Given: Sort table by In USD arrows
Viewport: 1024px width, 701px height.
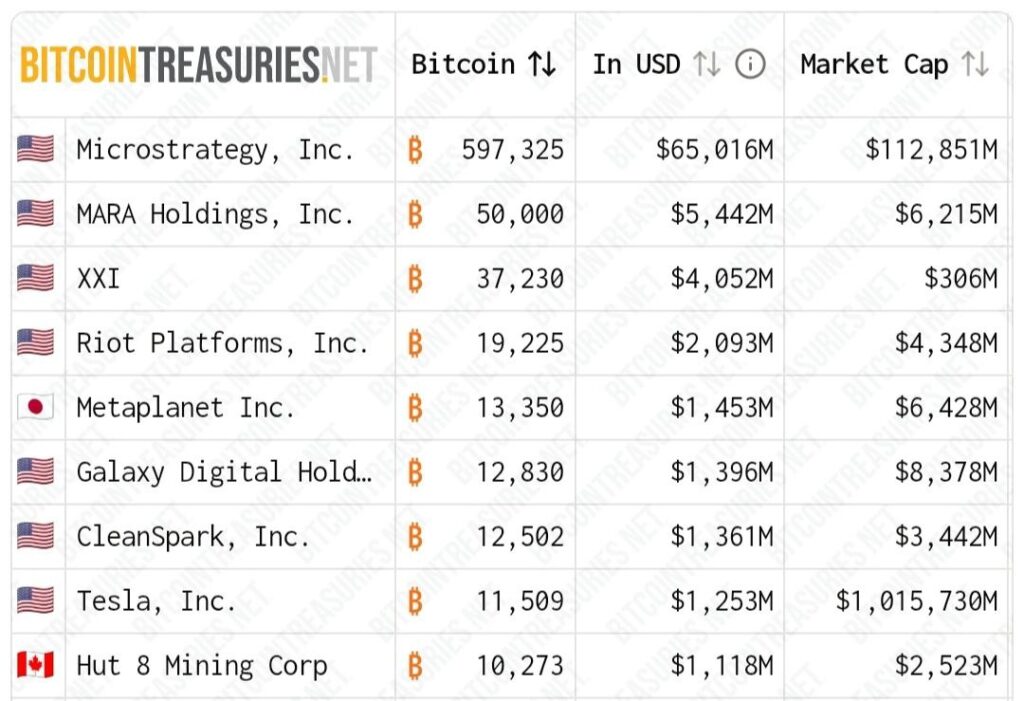Looking at the screenshot, I should click(706, 65).
